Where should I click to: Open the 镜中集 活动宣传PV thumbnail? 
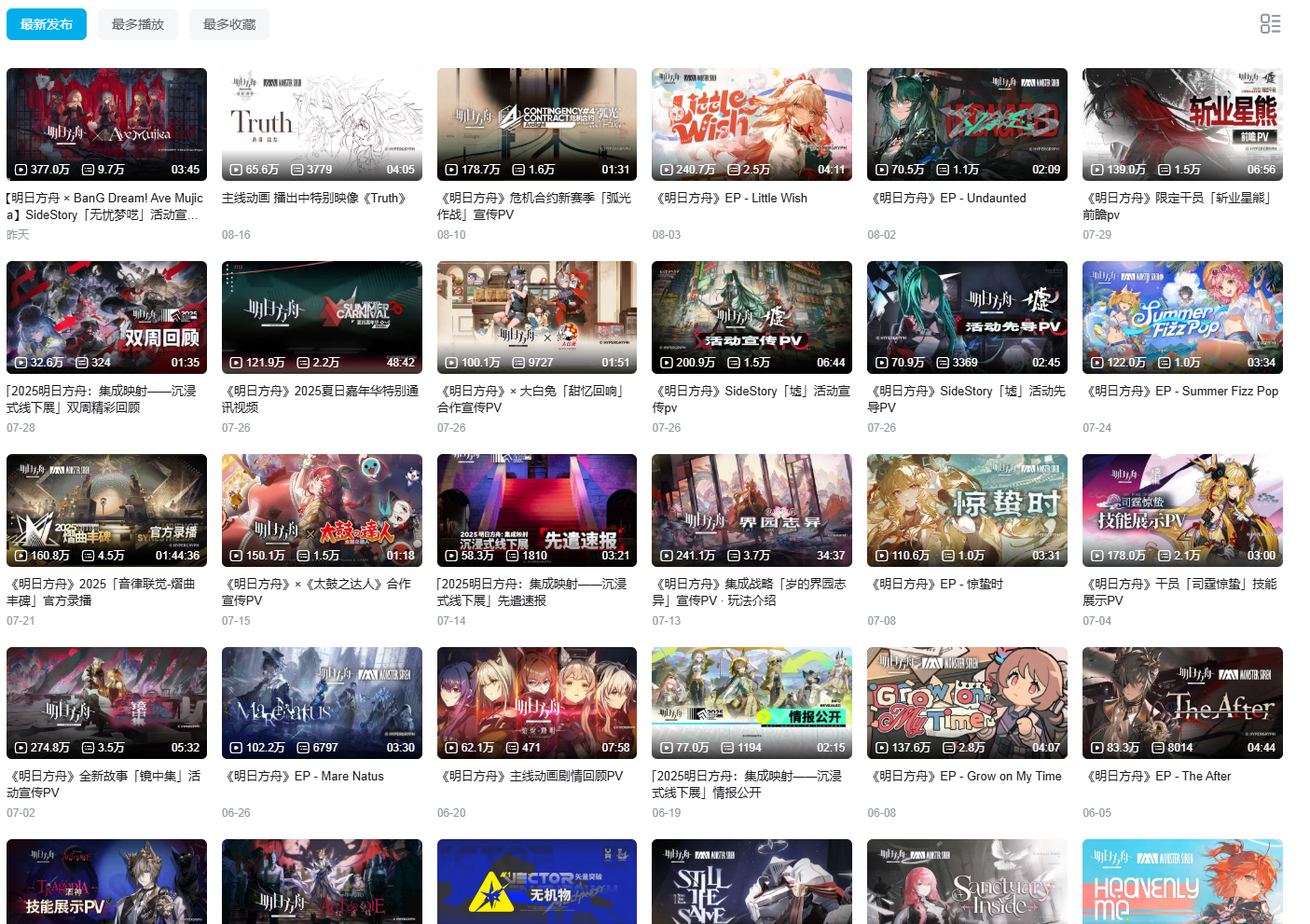(106, 703)
